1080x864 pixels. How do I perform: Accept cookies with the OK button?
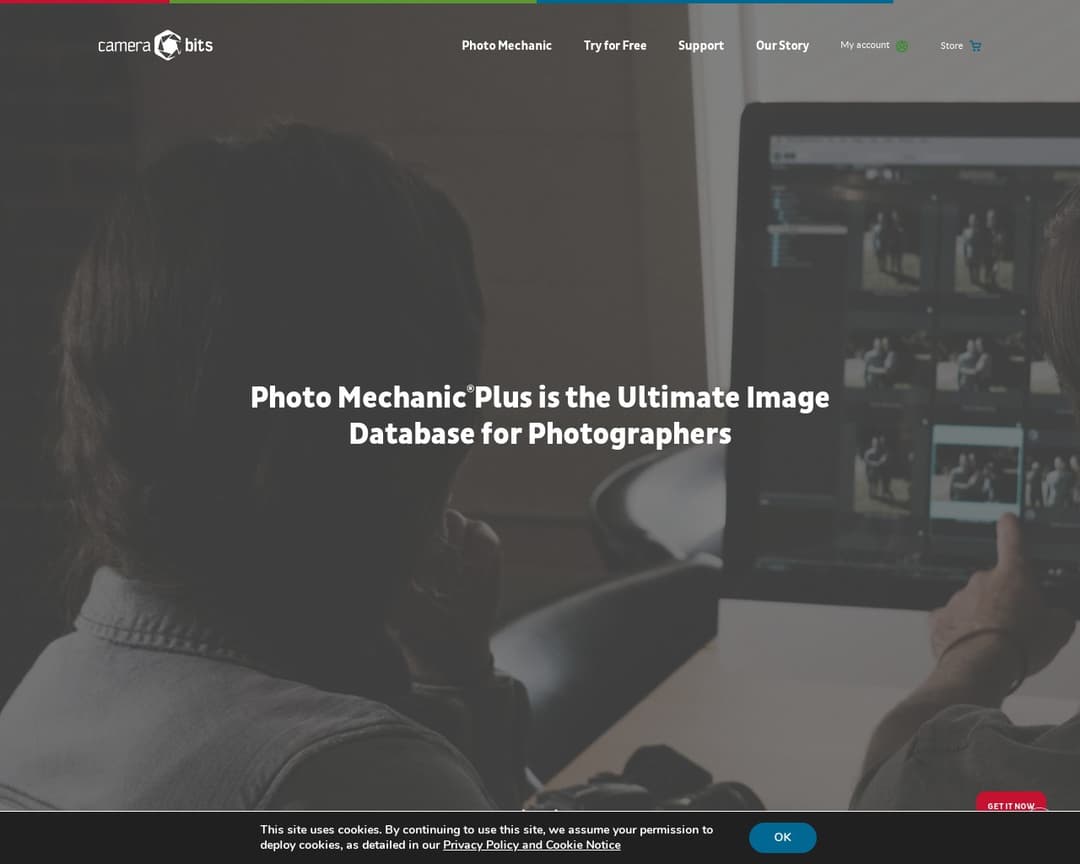[783, 837]
